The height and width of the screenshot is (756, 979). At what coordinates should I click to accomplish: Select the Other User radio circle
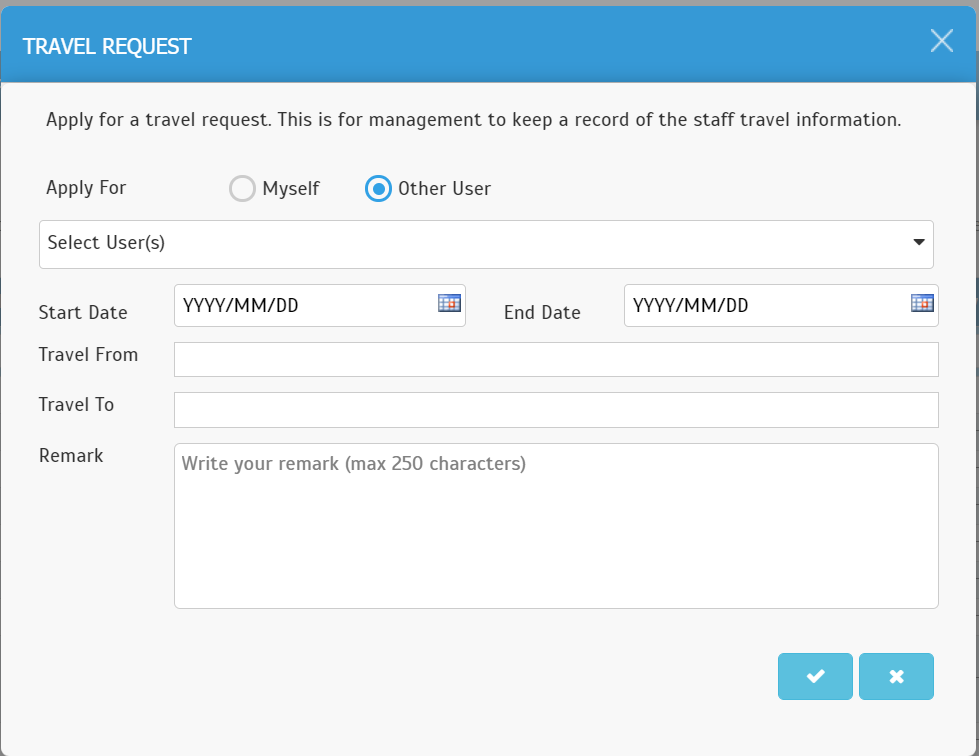pos(378,189)
